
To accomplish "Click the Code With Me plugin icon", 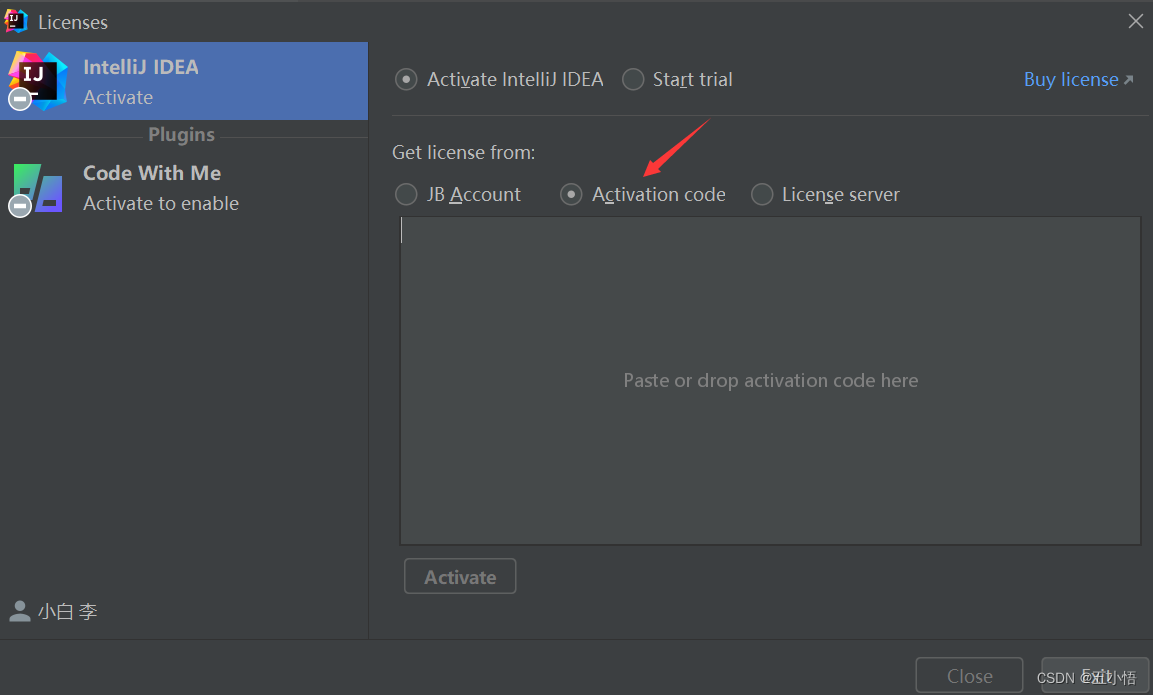I will (x=37, y=188).
